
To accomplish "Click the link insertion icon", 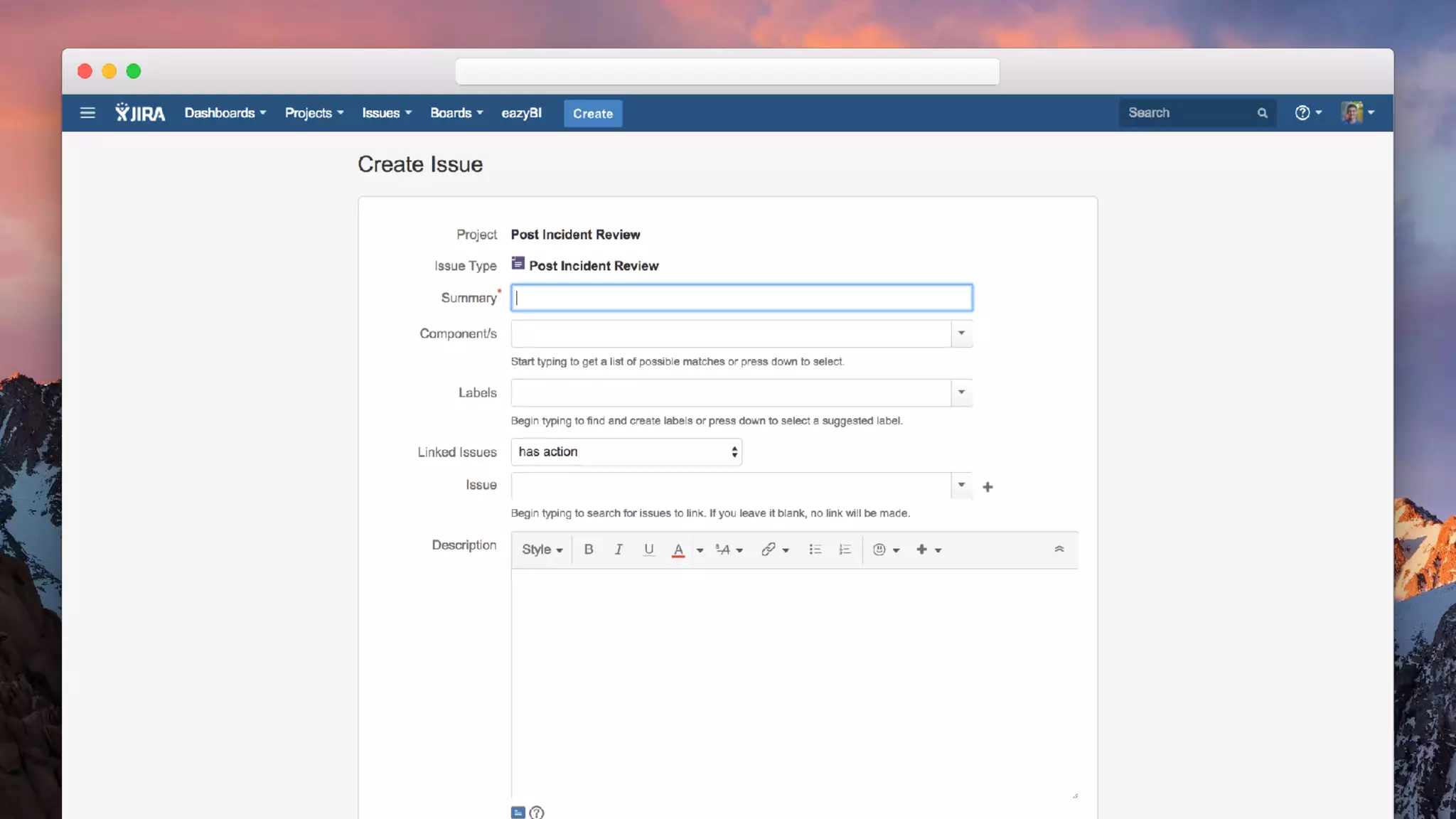I will [x=769, y=549].
